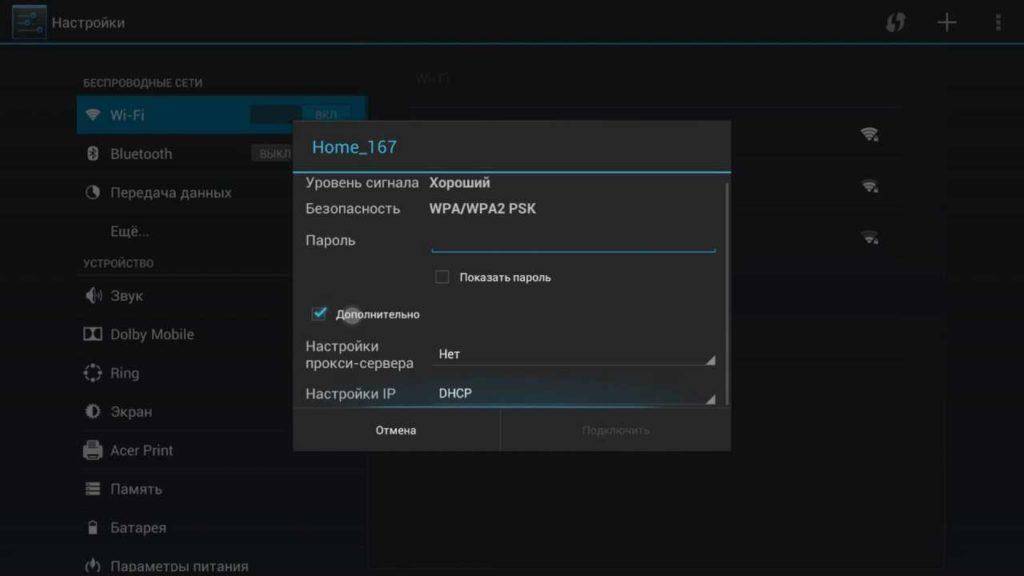Screen dimensions: 1024x576
Task: Open the three-dot overflow menu
Action: tap(998, 22)
